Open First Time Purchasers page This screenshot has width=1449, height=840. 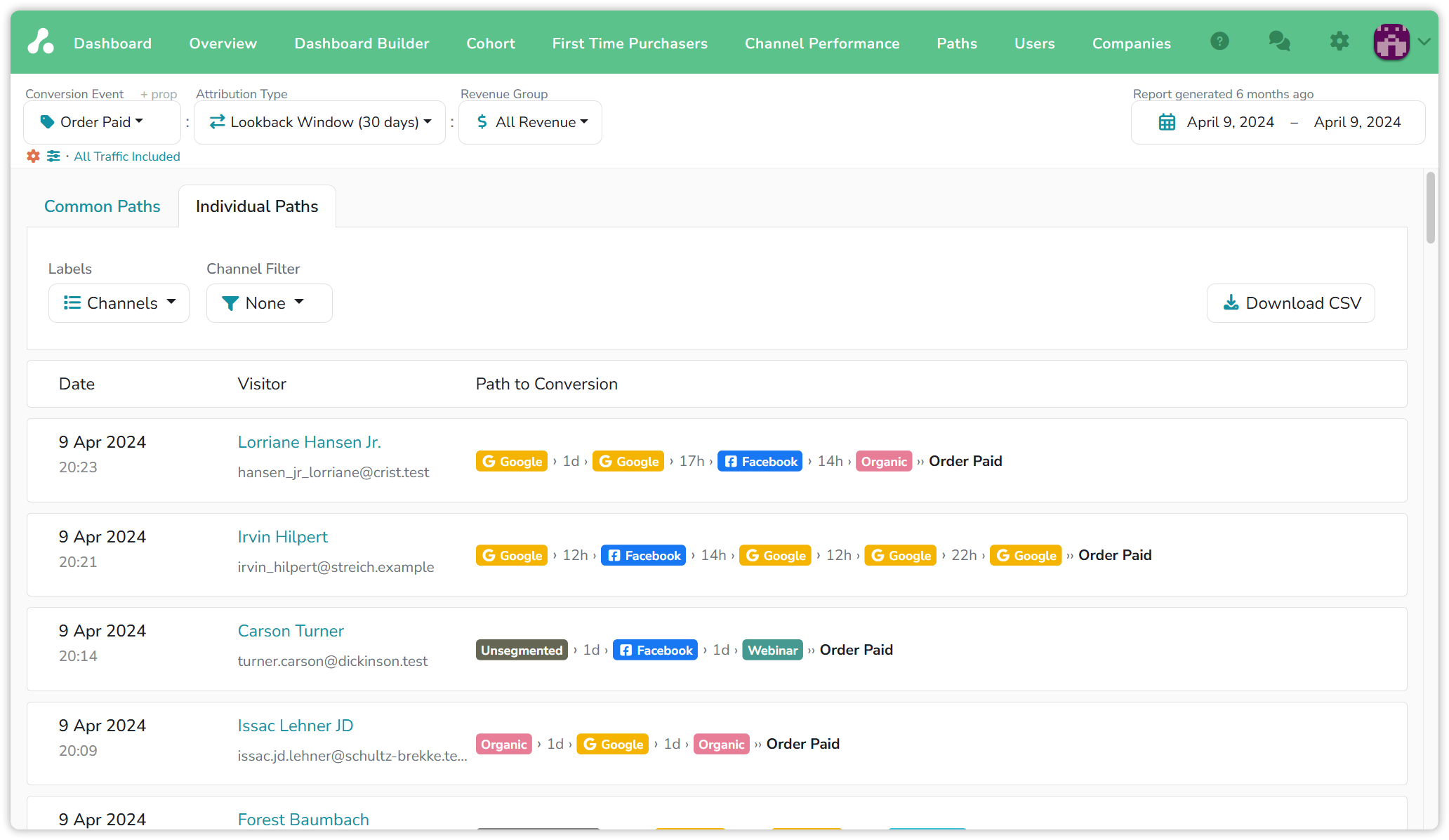coord(630,44)
